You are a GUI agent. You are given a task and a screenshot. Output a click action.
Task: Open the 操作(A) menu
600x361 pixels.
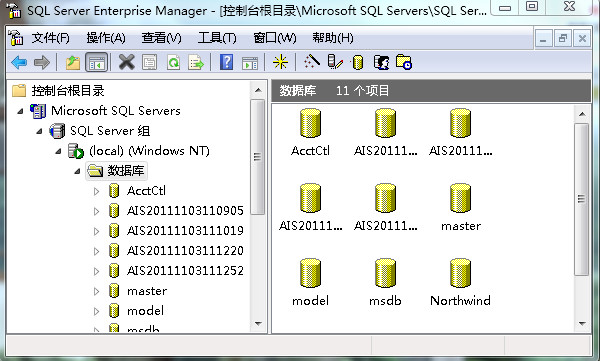106,38
